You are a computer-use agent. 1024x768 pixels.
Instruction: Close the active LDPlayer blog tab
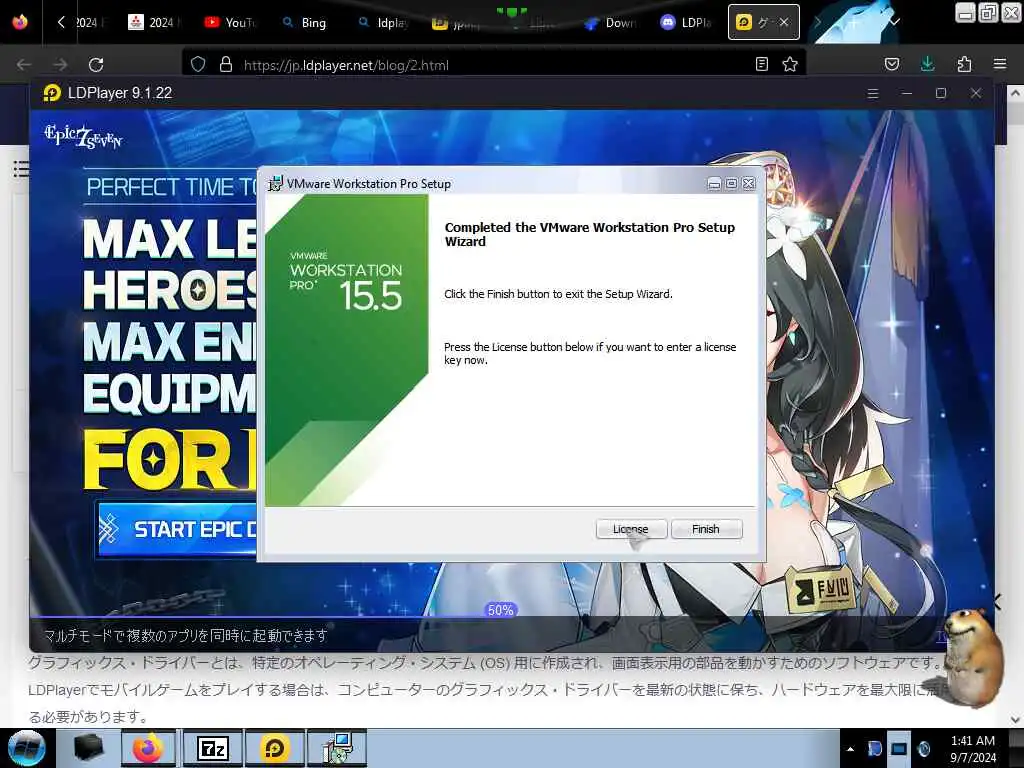click(784, 22)
